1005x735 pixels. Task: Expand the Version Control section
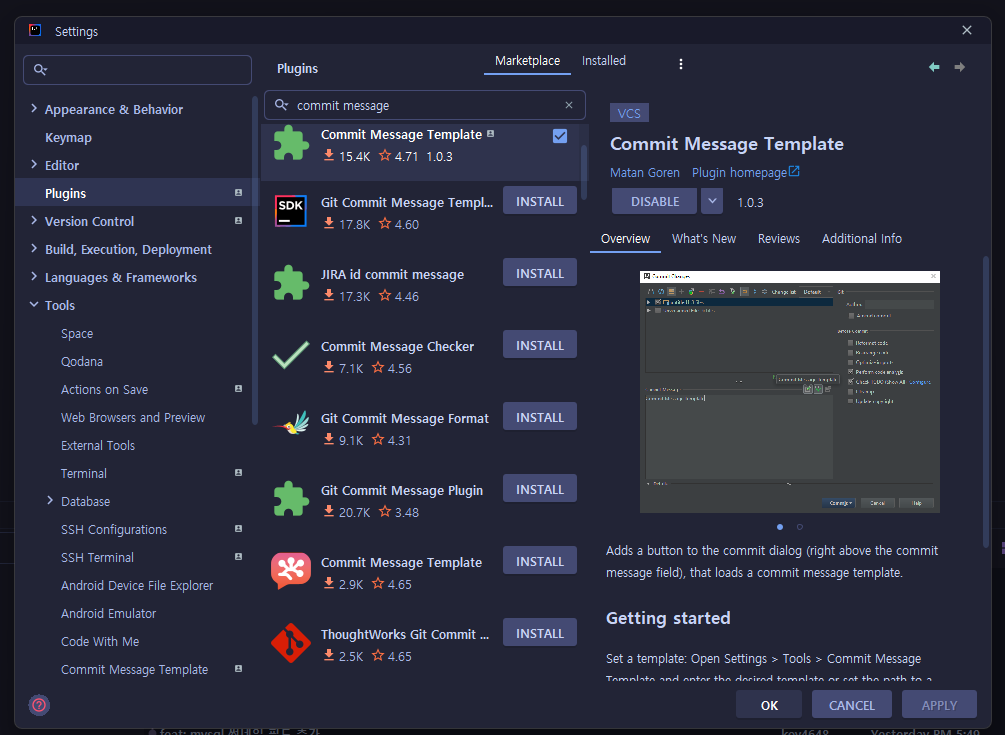click(33, 221)
